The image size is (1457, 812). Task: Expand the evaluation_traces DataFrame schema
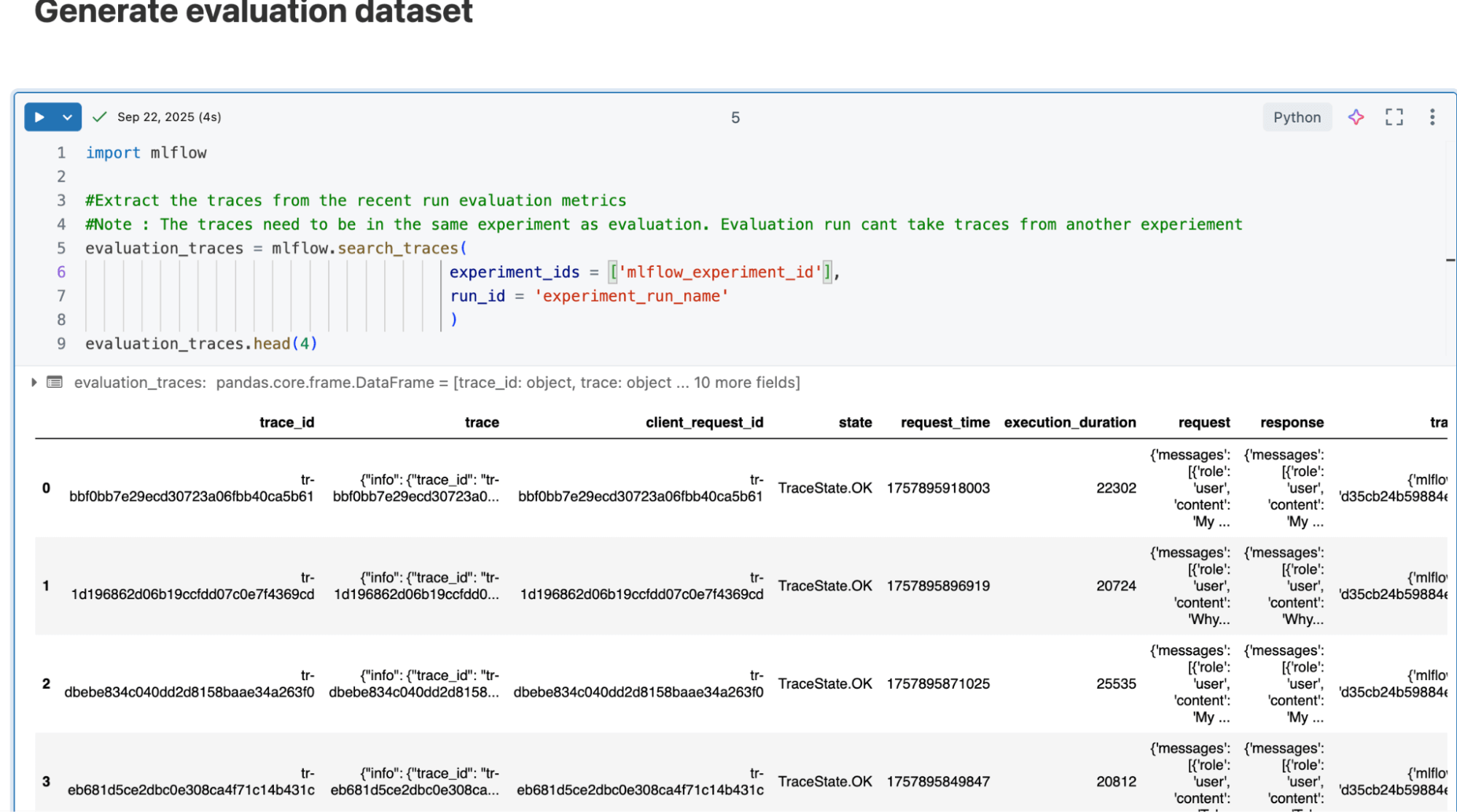pyautogui.click(x=34, y=382)
